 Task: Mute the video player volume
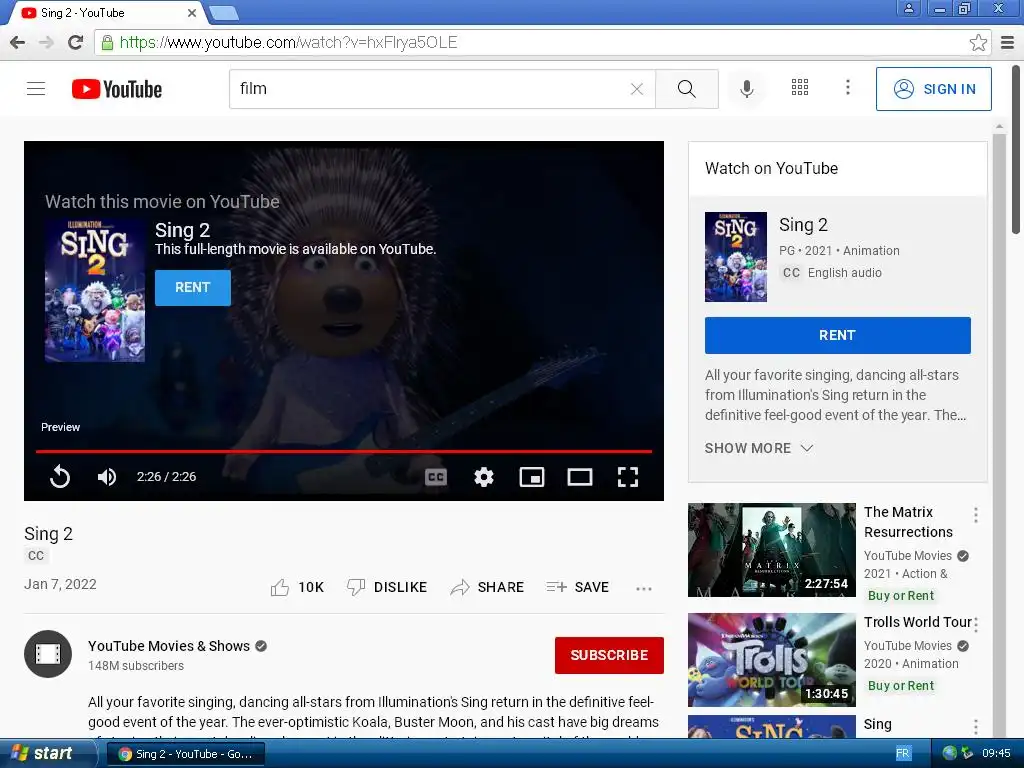106,477
